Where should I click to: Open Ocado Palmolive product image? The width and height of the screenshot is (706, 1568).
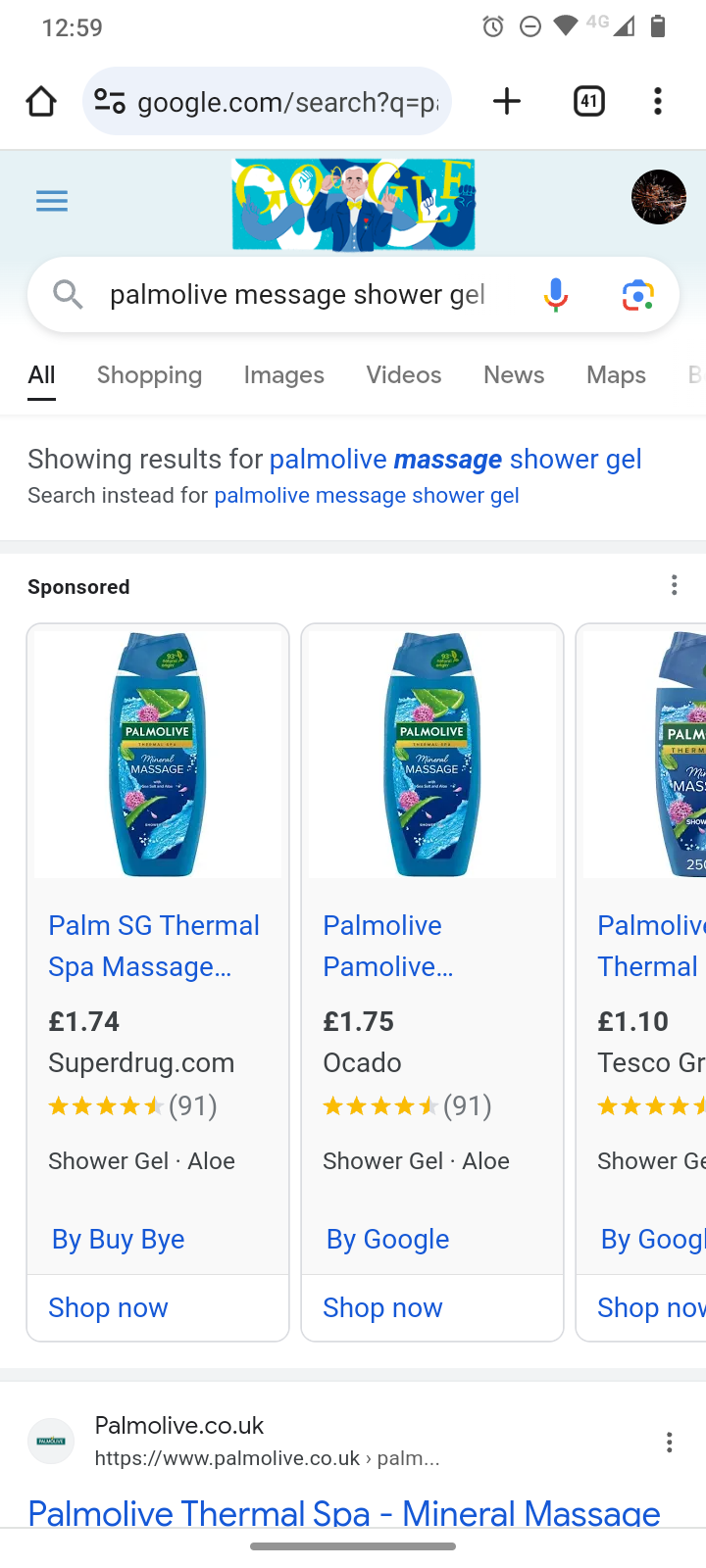431,755
